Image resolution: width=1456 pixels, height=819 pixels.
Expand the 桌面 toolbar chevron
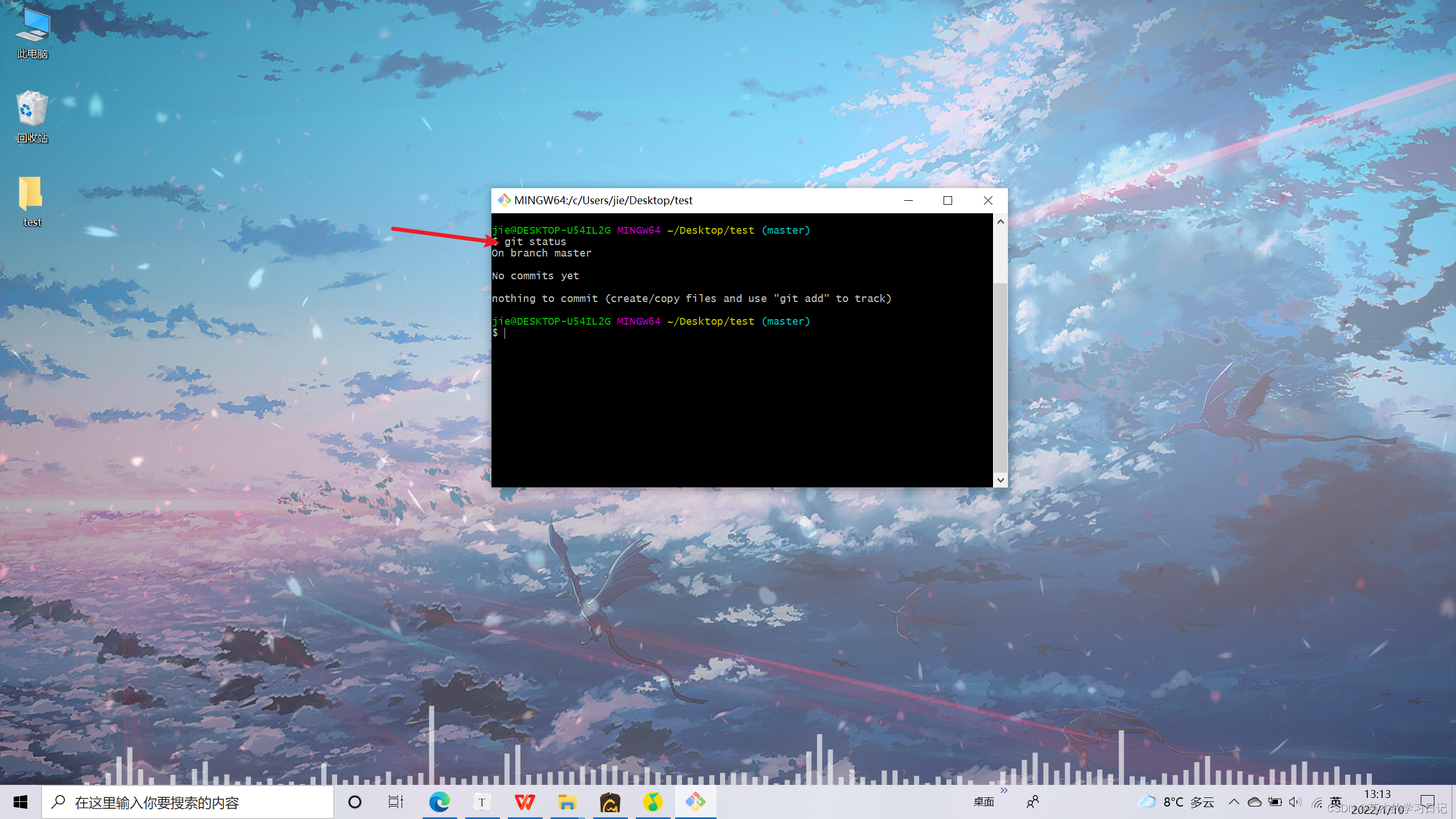click(x=1004, y=790)
